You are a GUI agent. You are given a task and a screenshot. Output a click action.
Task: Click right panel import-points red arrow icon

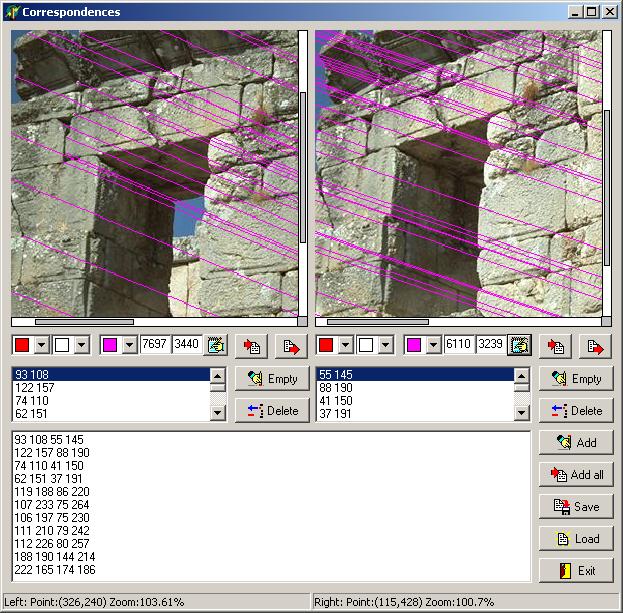[x=555, y=346]
